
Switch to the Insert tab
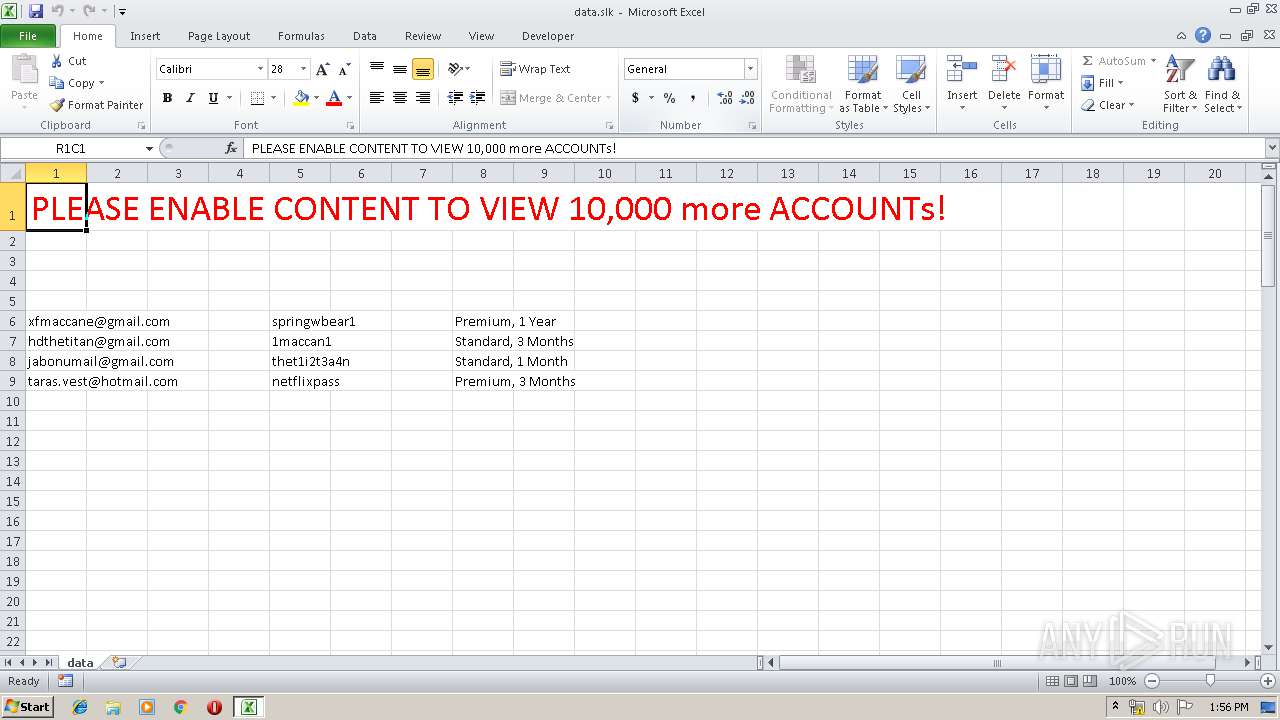[x=145, y=36]
